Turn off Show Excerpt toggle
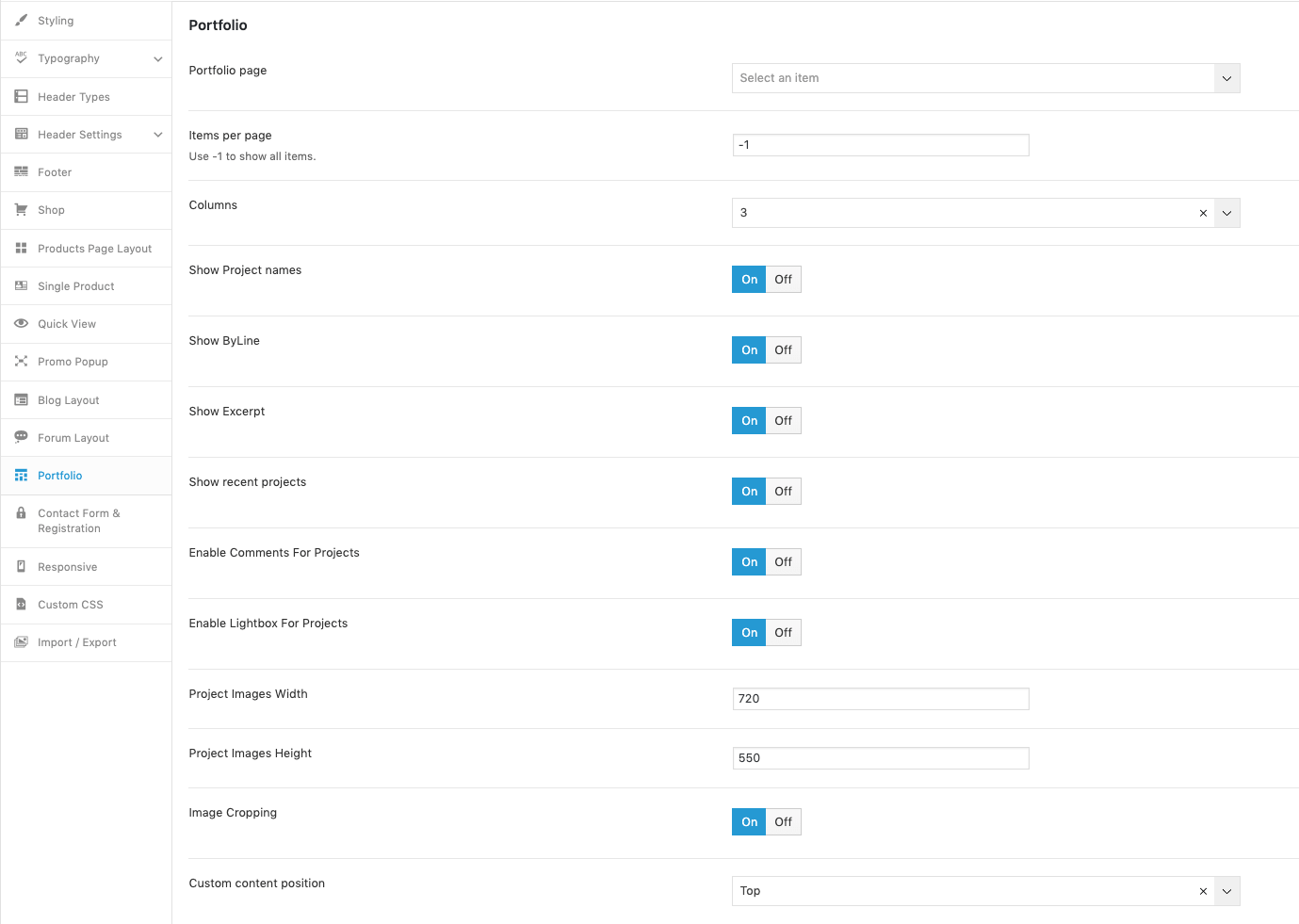1299x924 pixels. click(x=784, y=421)
